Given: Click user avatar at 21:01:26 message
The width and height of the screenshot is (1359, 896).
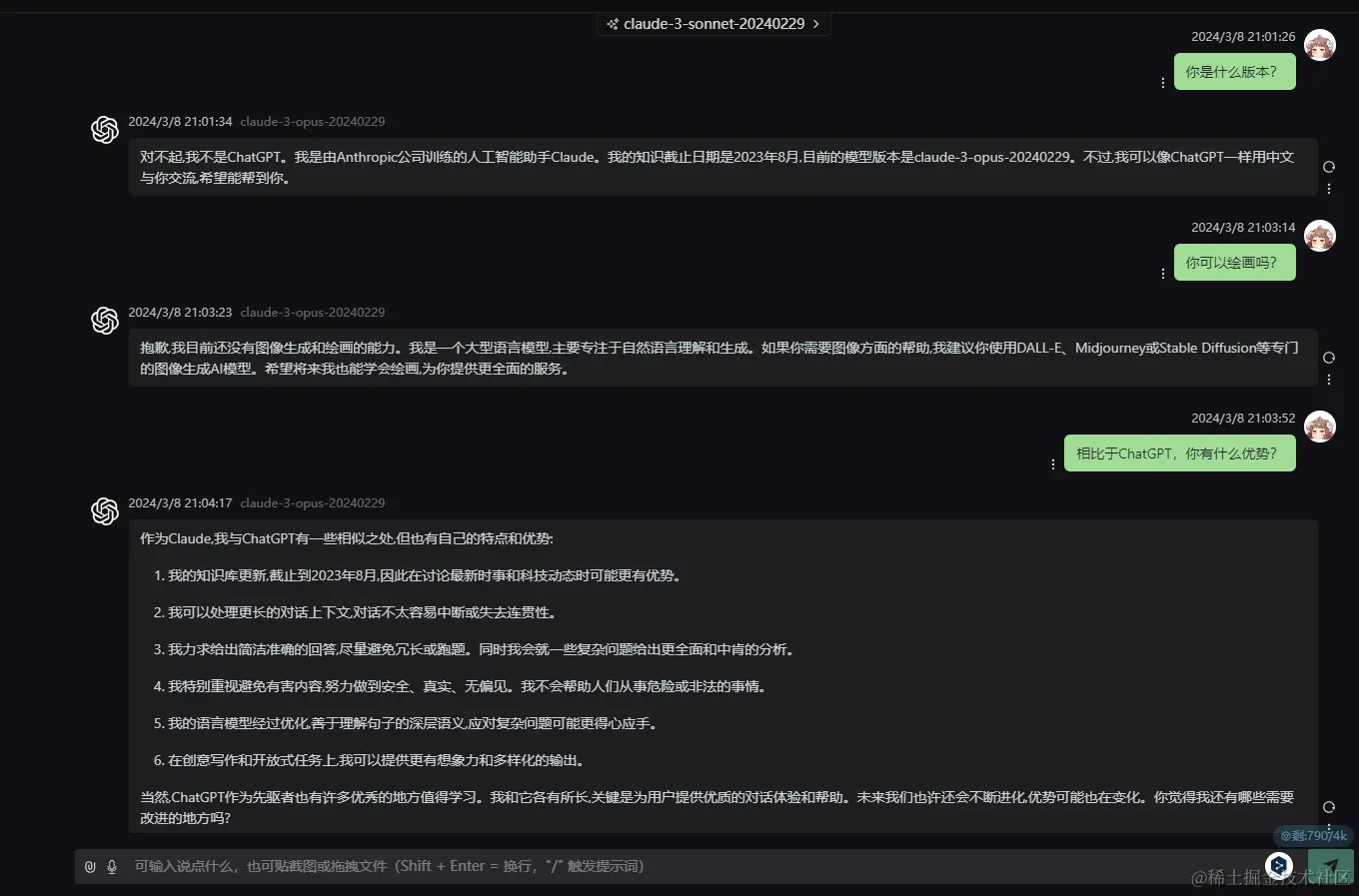Looking at the screenshot, I should (x=1320, y=45).
